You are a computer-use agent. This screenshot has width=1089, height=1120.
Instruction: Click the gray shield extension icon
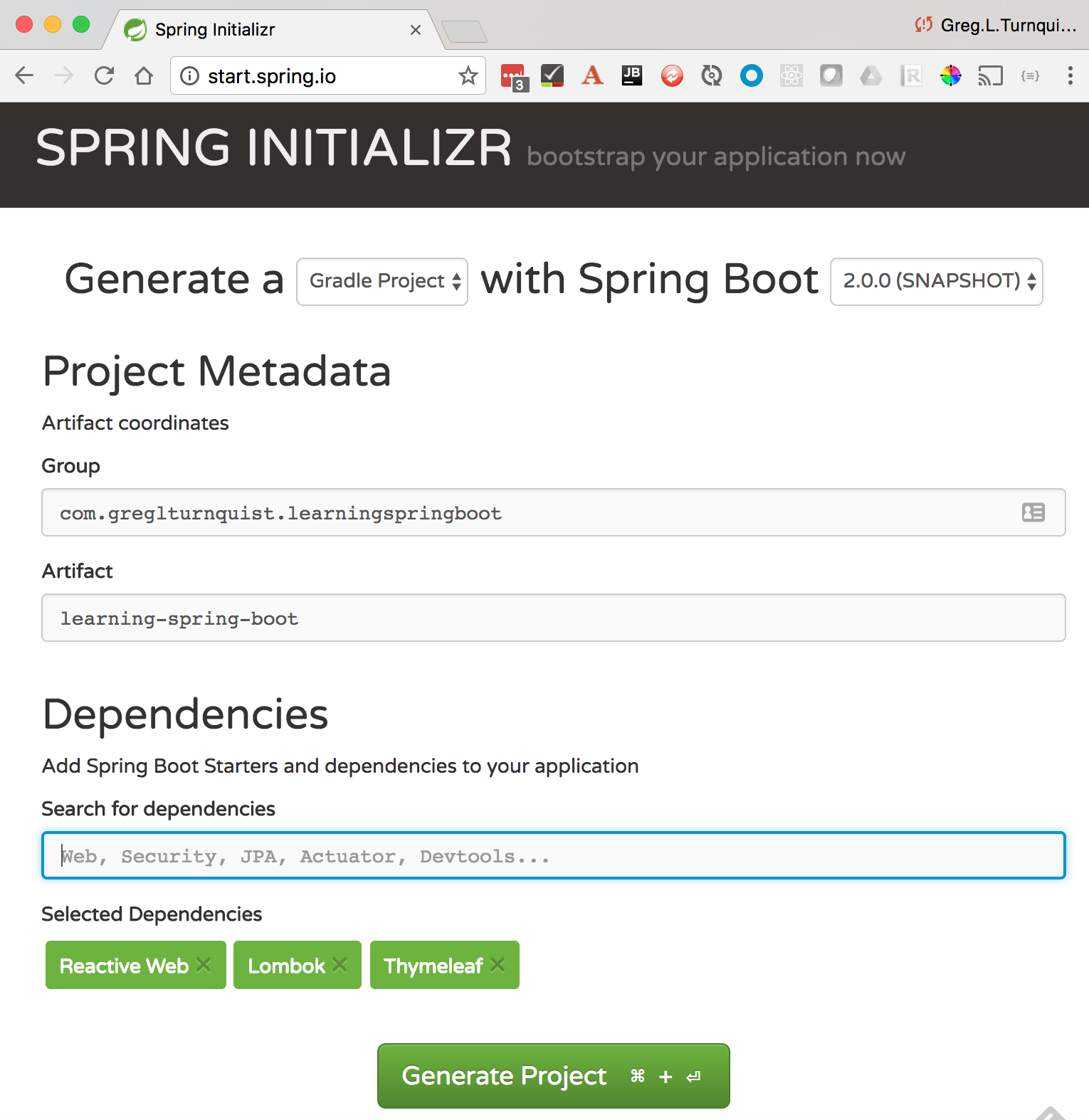pyautogui.click(x=831, y=75)
